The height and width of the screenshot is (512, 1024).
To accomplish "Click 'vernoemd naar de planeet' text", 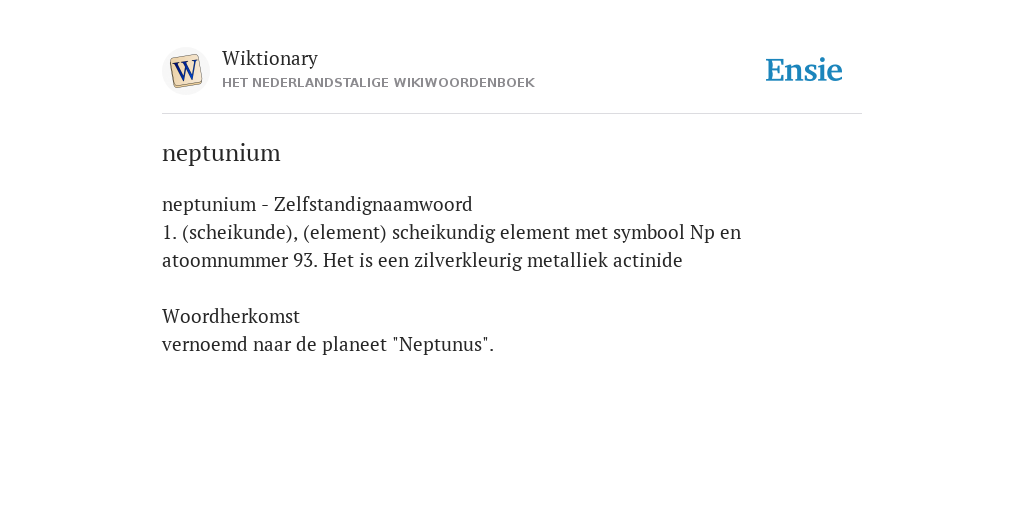I will pyautogui.click(x=274, y=344).
